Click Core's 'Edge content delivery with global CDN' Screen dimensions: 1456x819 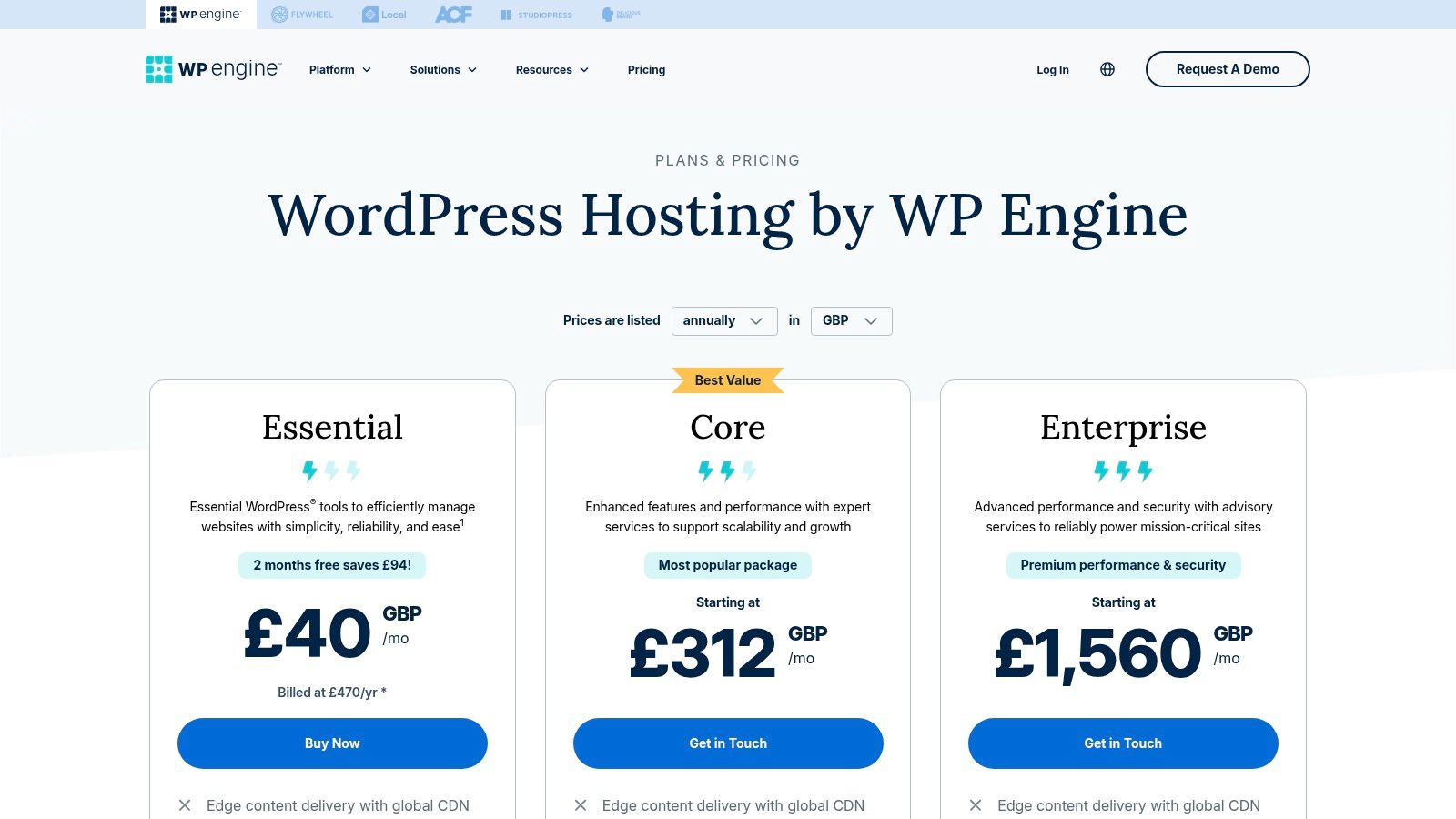coord(733,805)
